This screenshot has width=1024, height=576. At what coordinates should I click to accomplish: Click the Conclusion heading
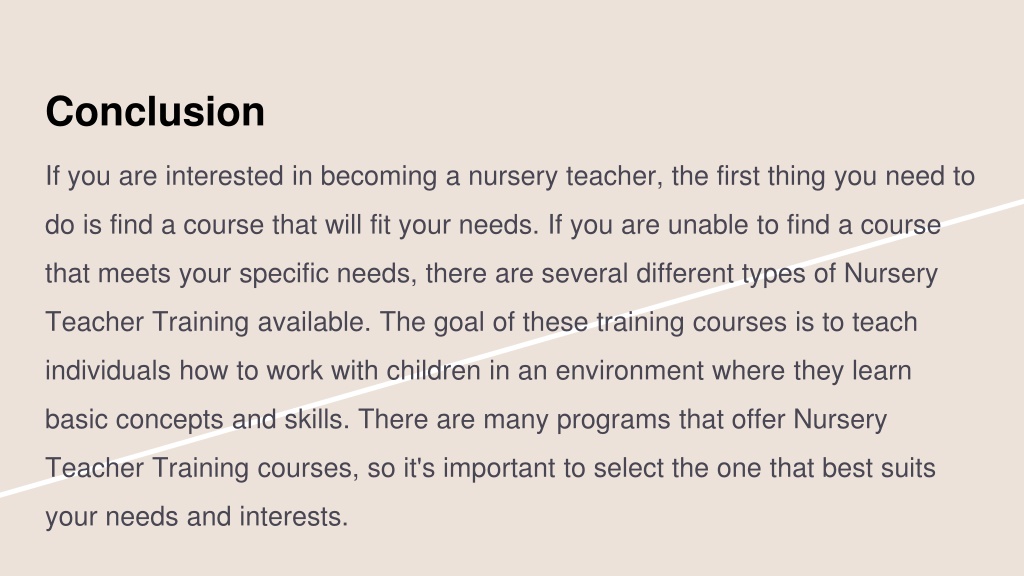[x=155, y=111]
